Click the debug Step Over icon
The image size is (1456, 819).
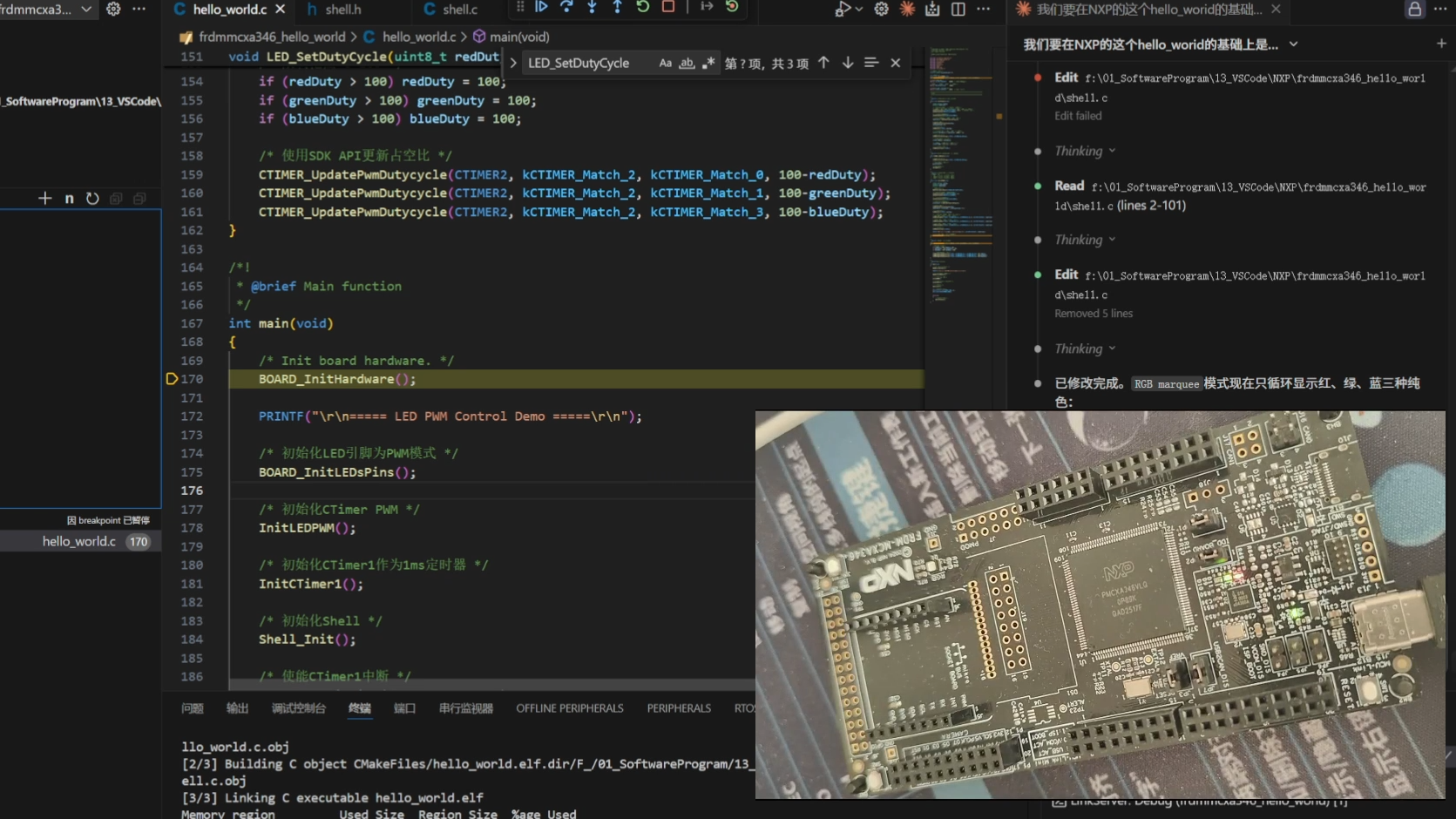tap(566, 7)
